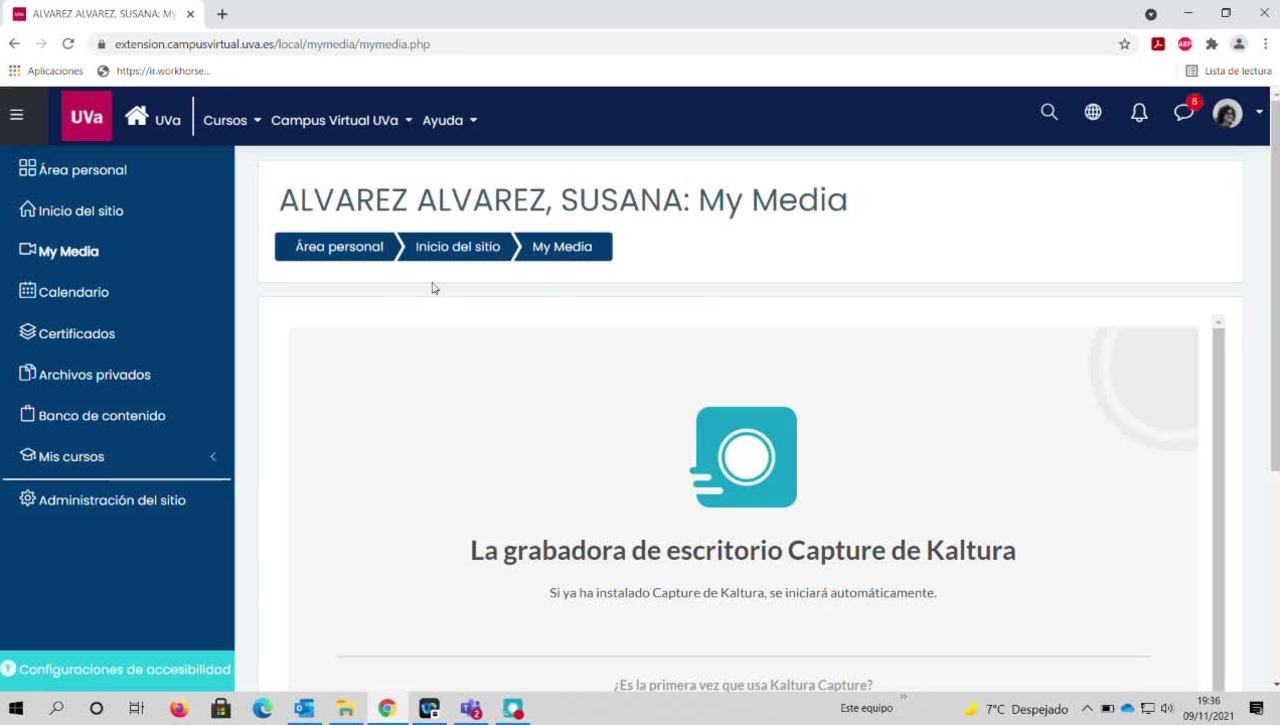Open the ir.workhorse bookmark

coord(154,71)
